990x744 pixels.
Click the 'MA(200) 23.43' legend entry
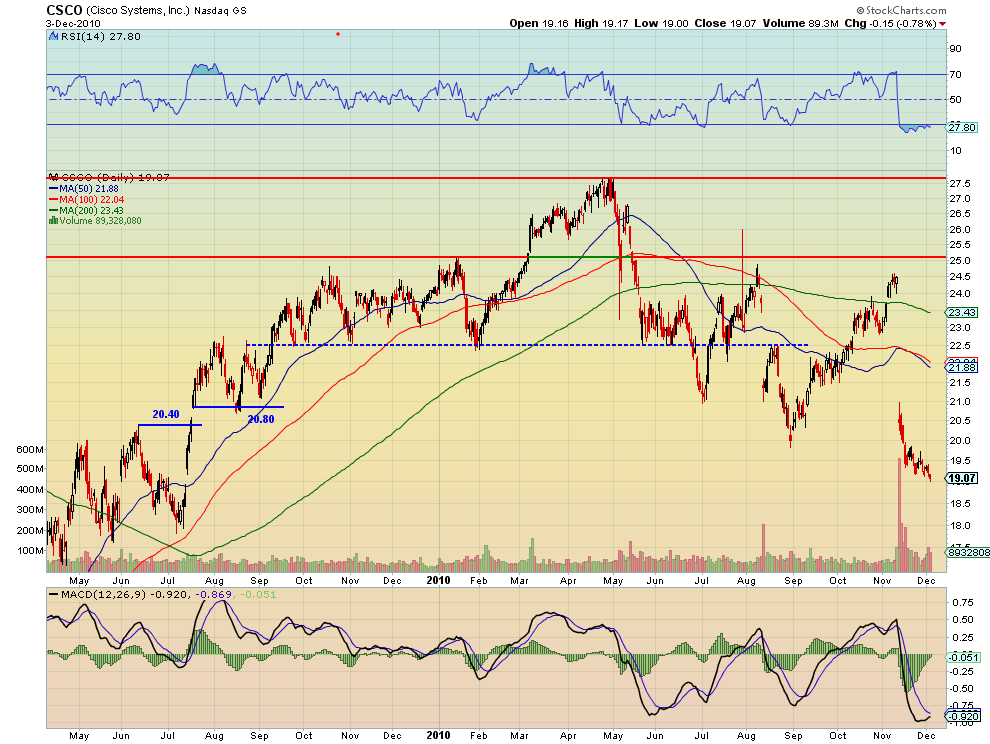pyautogui.click(x=92, y=210)
